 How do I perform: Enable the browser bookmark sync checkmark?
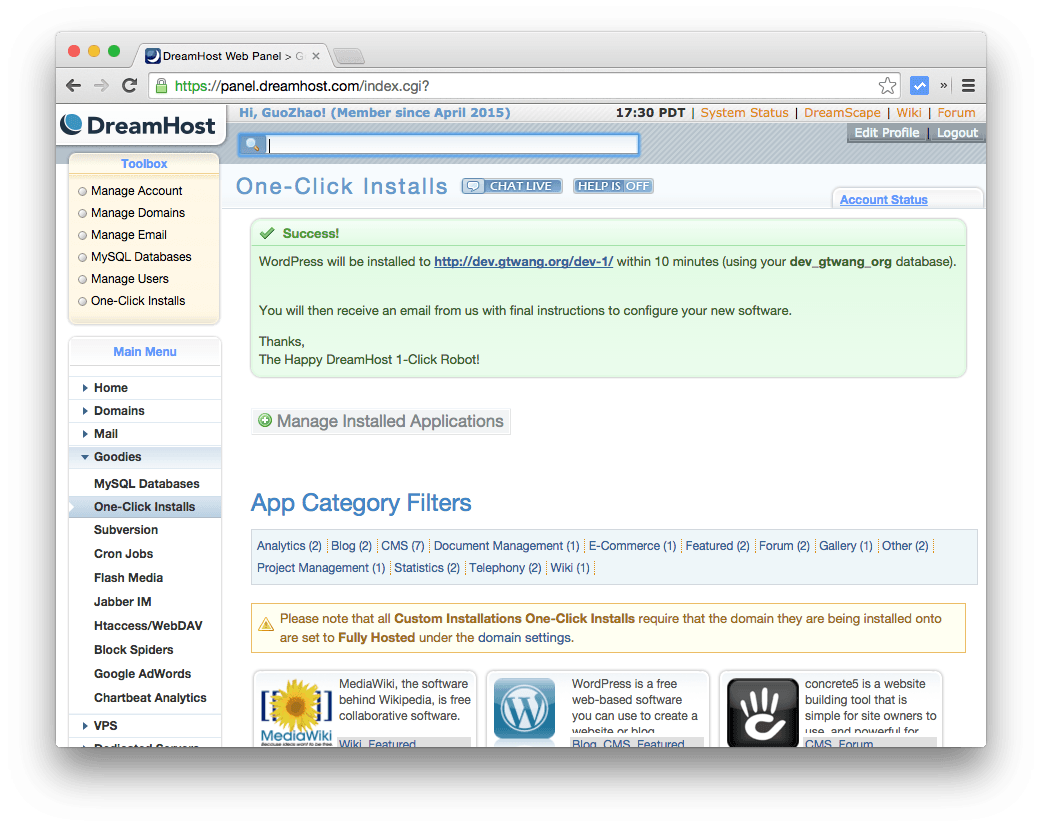point(919,86)
